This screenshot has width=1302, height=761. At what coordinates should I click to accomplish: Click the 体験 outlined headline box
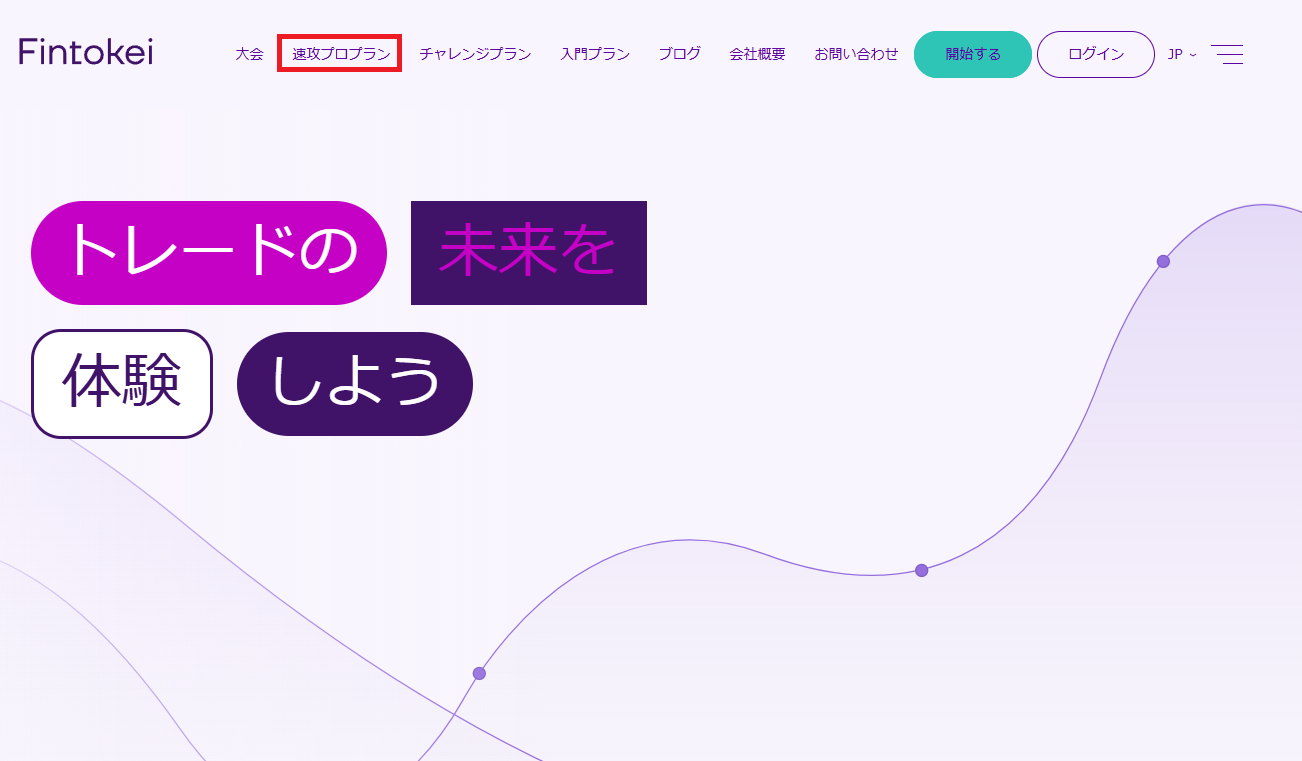tap(122, 384)
